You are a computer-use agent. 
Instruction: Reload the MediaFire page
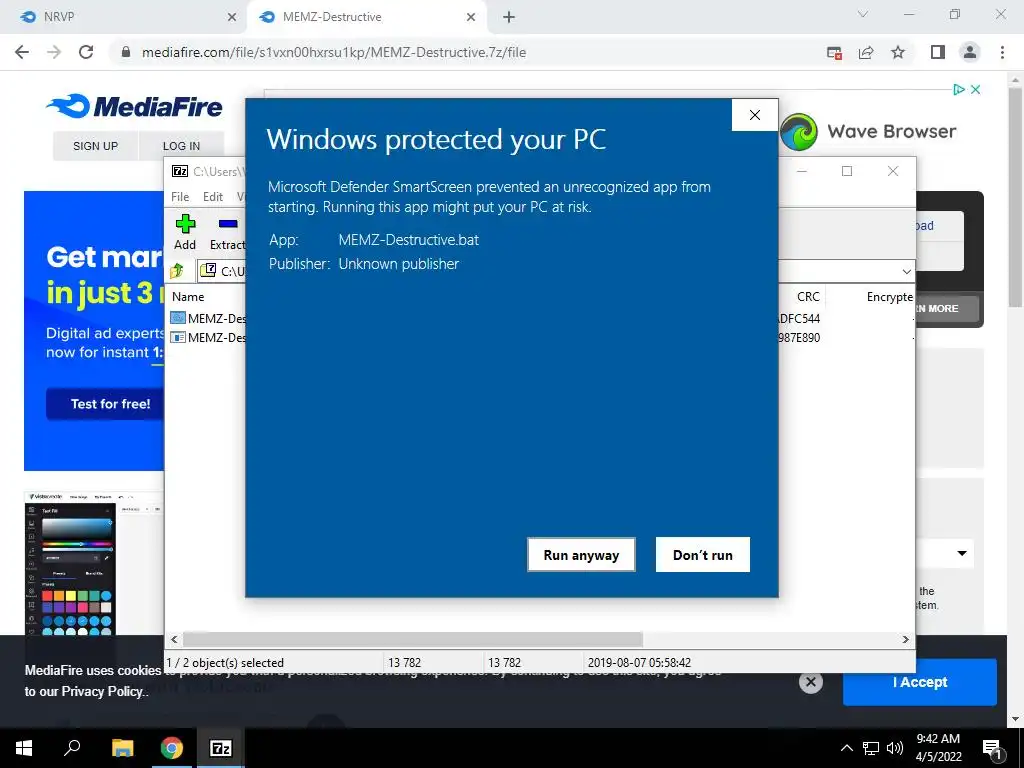coord(86,52)
